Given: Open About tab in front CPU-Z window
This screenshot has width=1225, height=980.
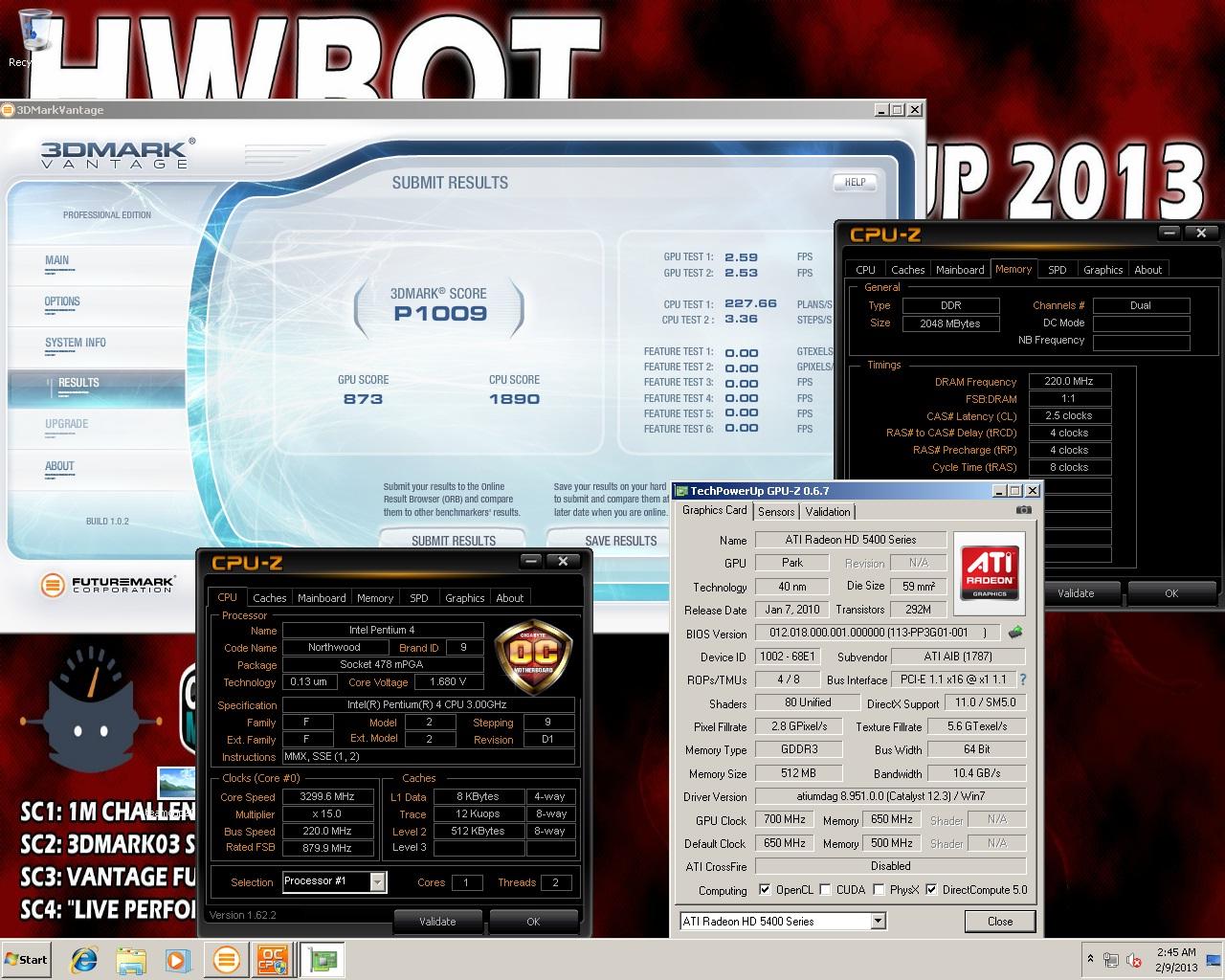Looking at the screenshot, I should tap(510, 598).
